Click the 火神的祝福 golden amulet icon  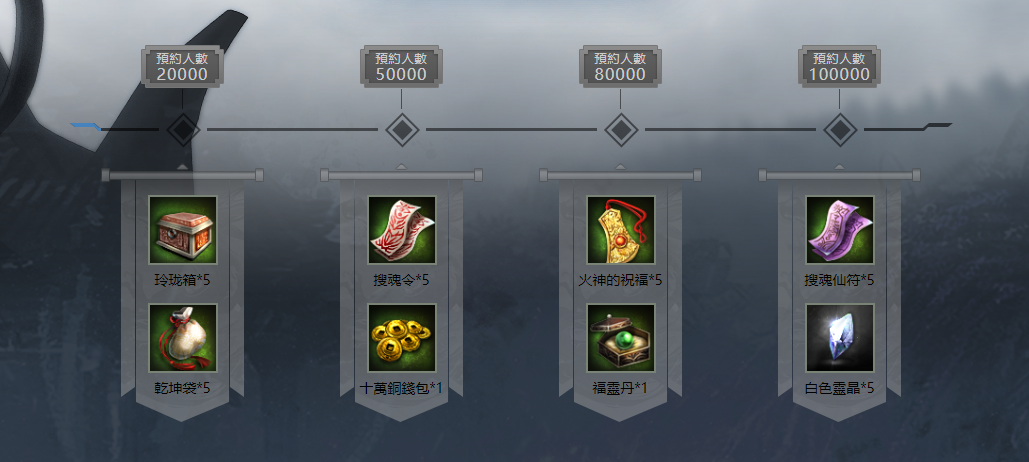pos(620,230)
